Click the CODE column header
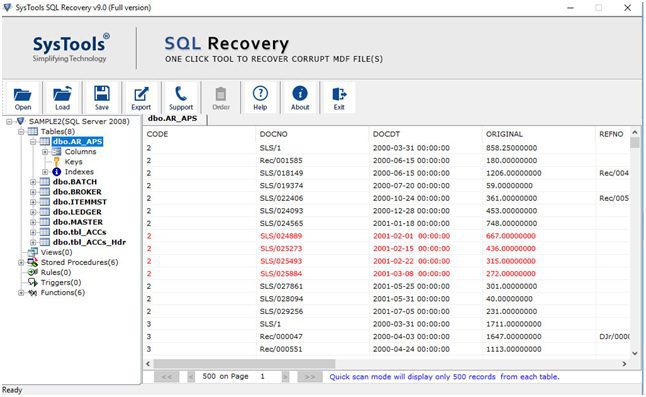This screenshot has width=646, height=397. point(157,134)
